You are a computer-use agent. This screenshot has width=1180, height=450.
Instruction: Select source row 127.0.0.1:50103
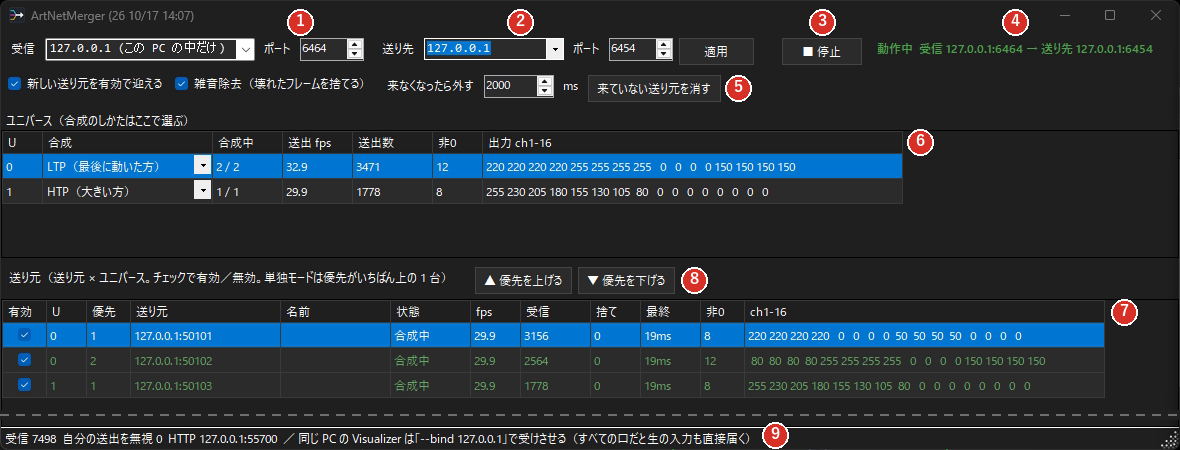pos(553,385)
